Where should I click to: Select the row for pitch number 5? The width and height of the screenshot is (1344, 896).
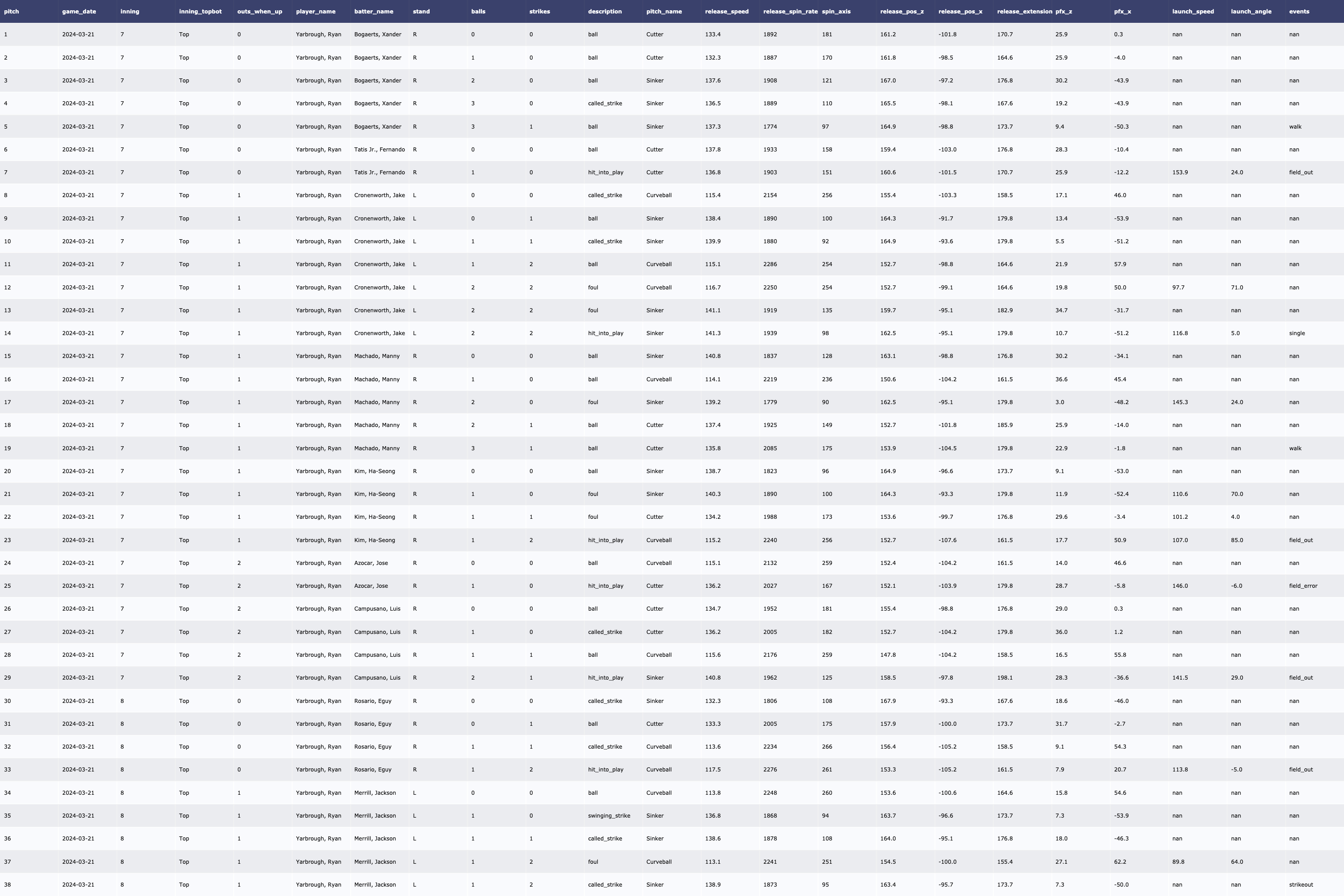(6, 127)
